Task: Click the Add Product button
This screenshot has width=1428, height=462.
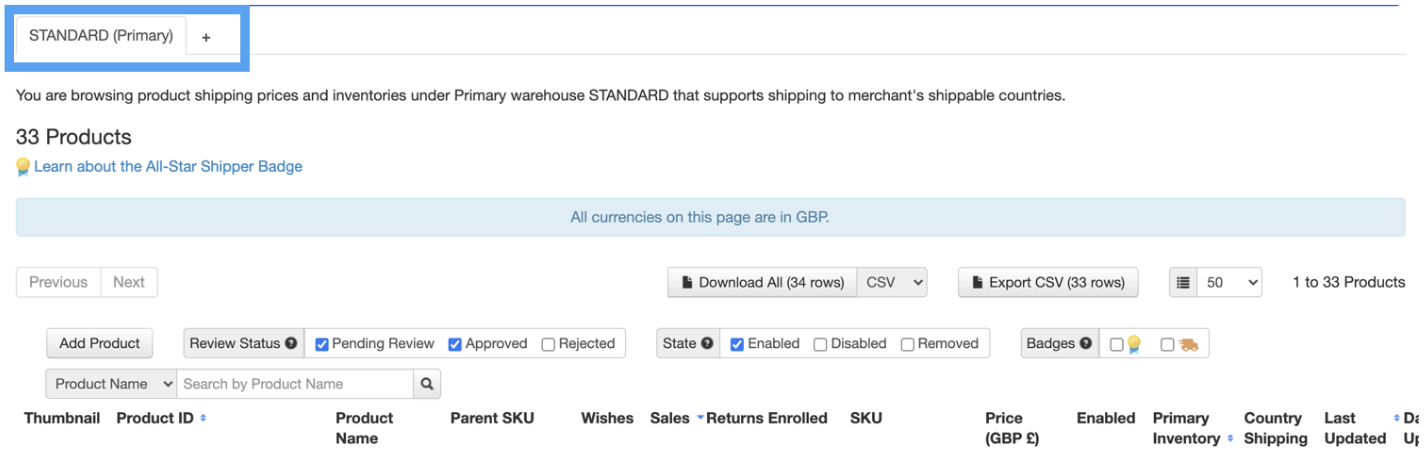Action: [x=100, y=344]
